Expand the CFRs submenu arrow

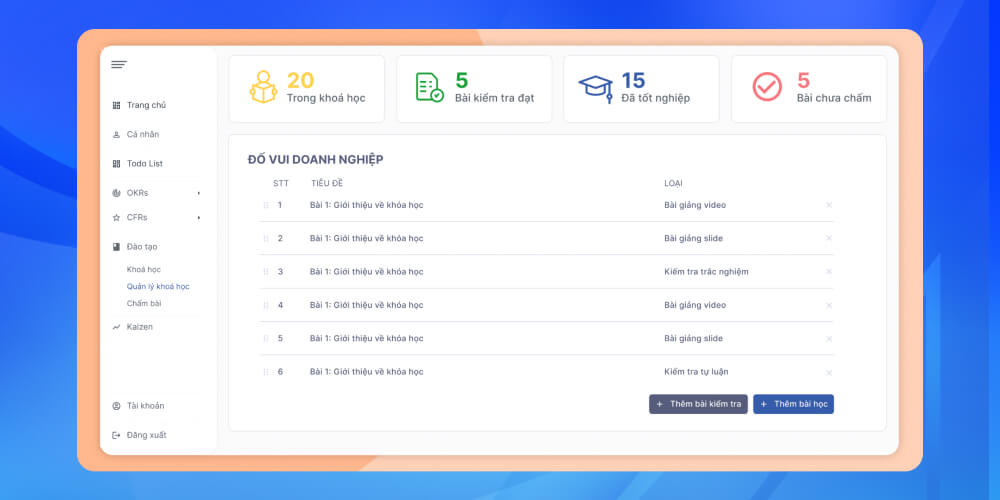(199, 218)
